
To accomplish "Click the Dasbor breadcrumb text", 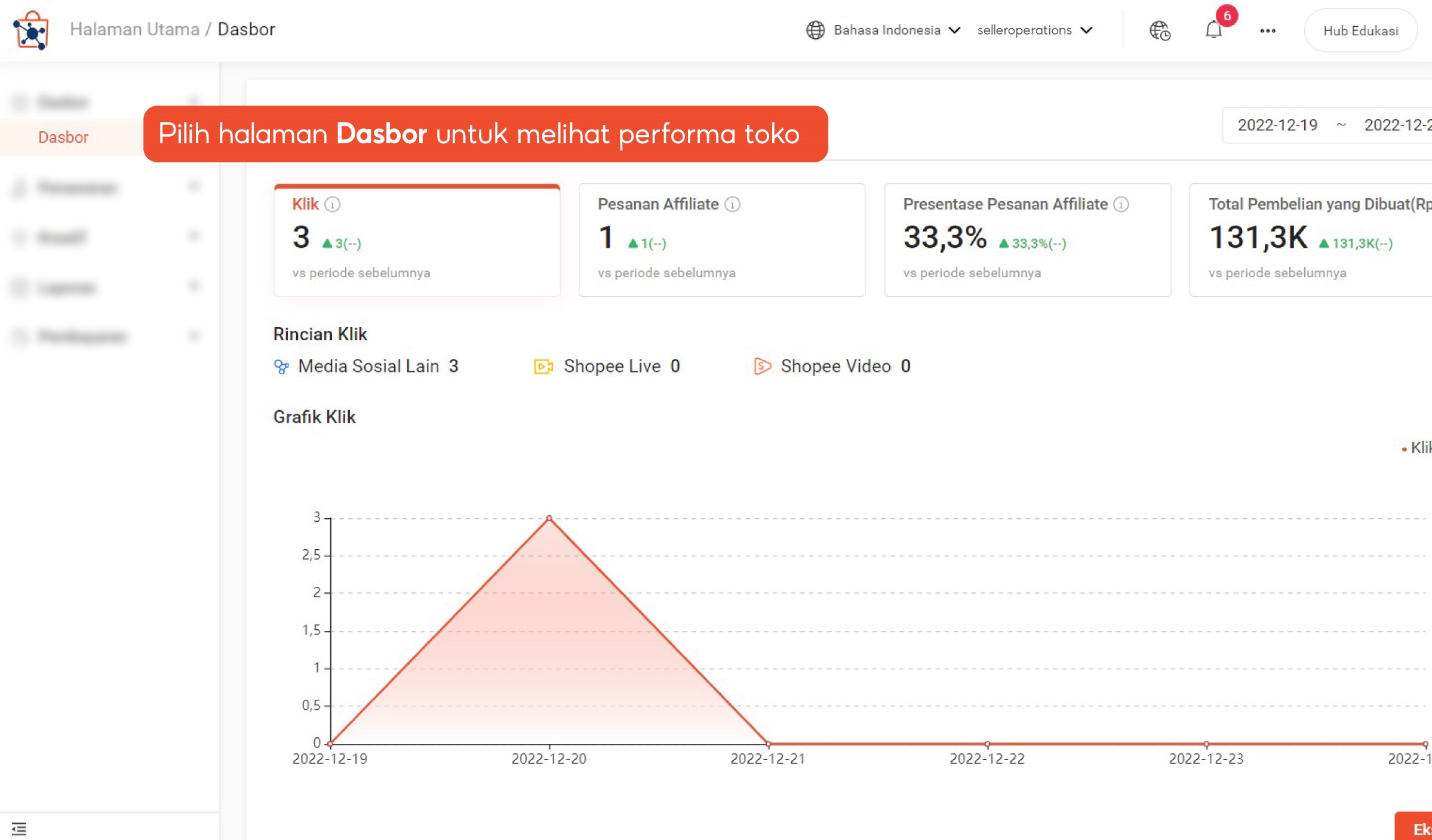I will click(246, 29).
